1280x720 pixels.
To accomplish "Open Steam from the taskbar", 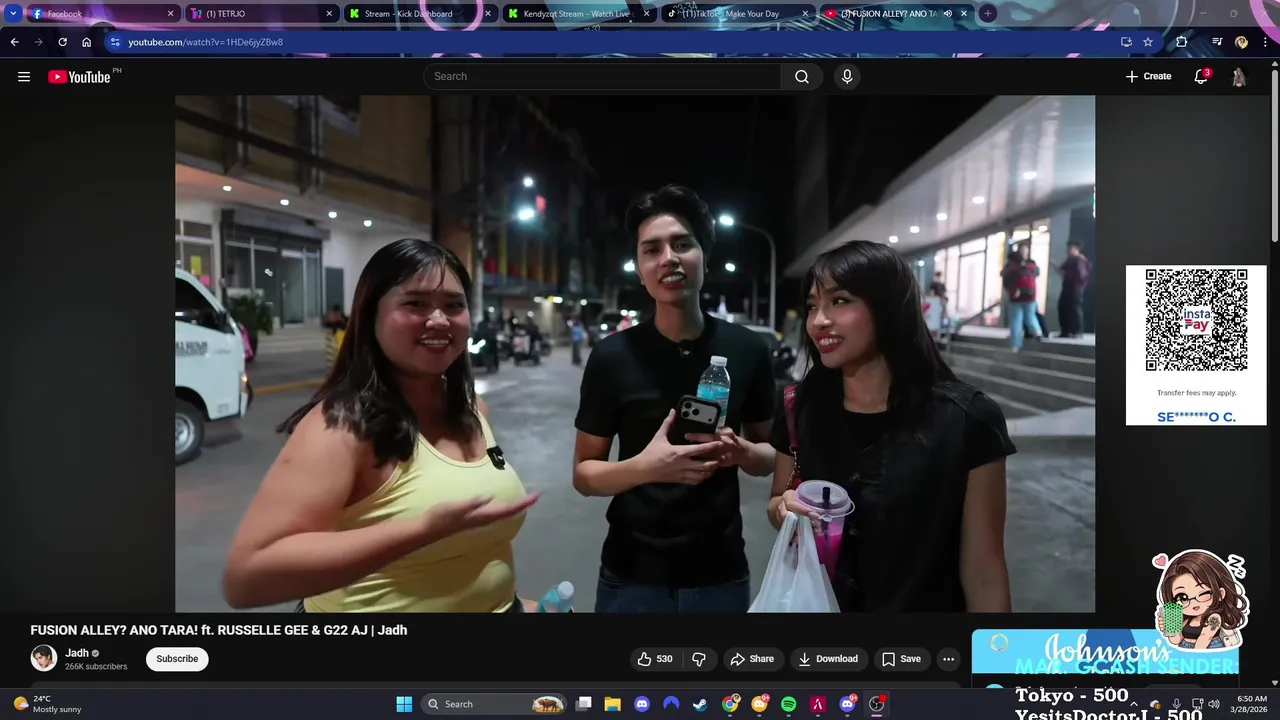I will point(700,704).
